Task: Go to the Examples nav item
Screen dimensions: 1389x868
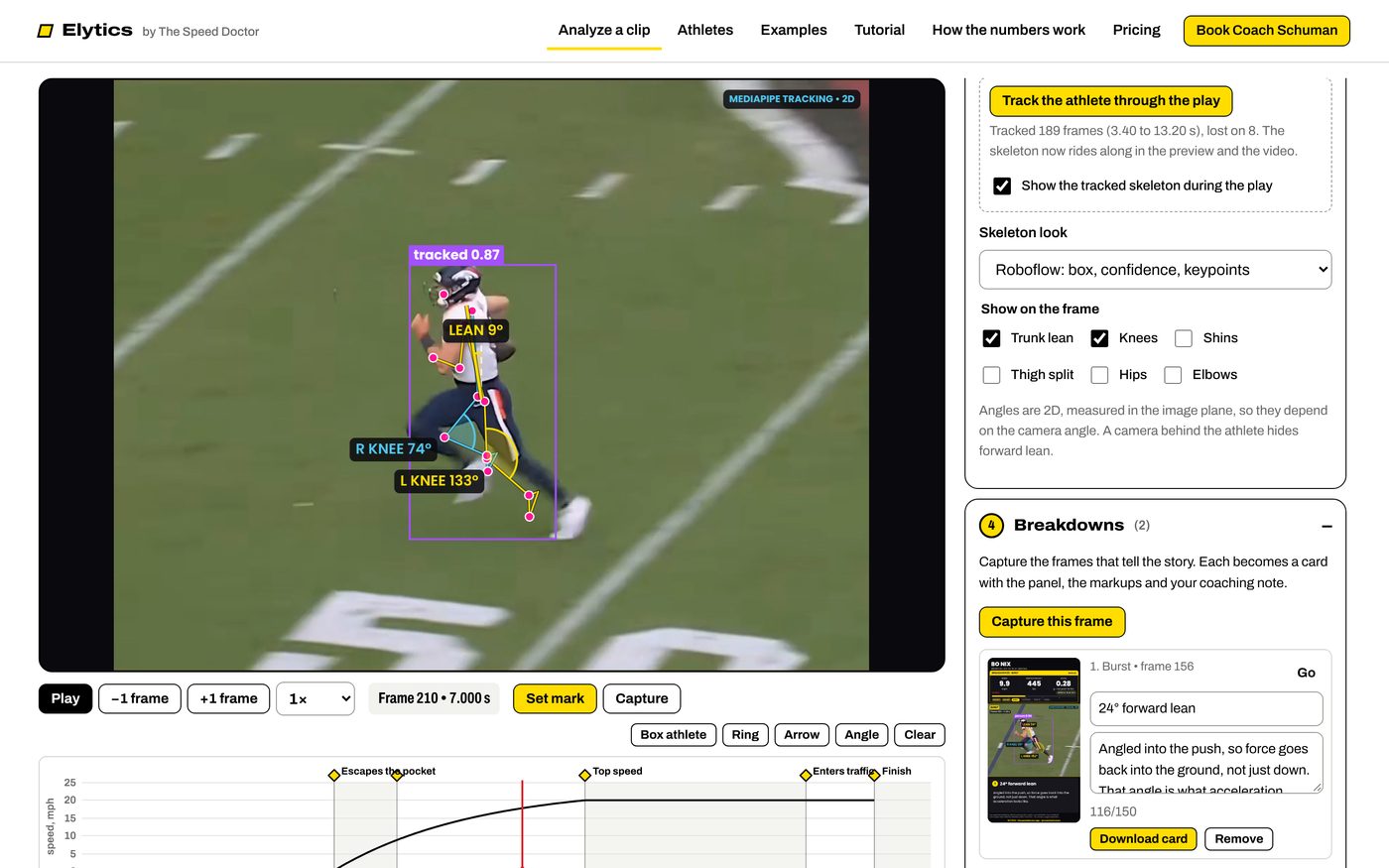Action: click(x=794, y=30)
